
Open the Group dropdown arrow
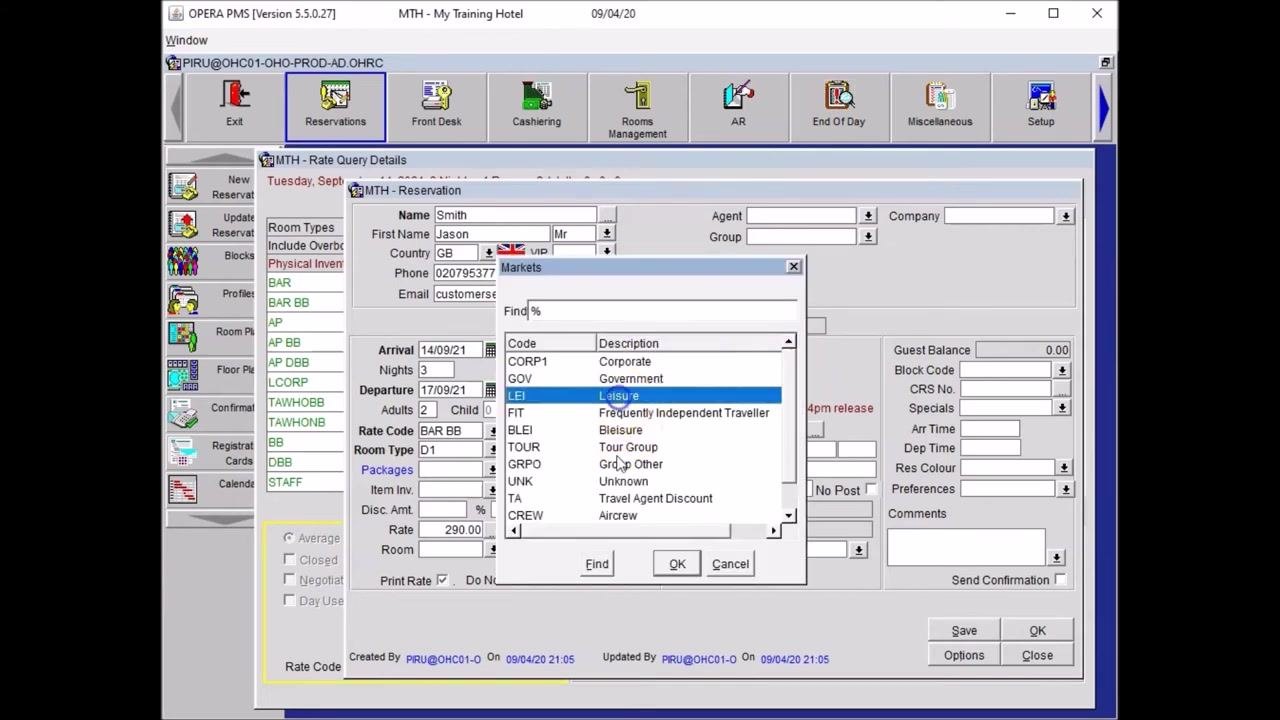[x=868, y=237]
